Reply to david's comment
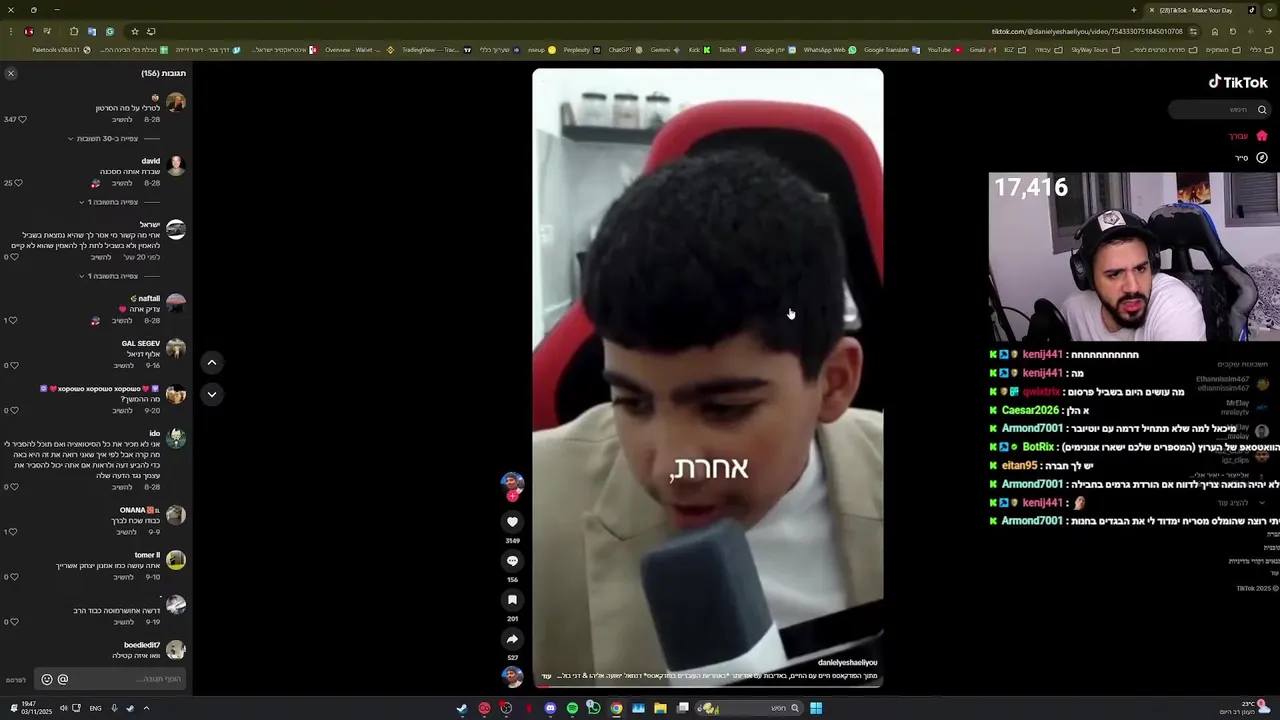This screenshot has height=720, width=1280. coord(122,183)
